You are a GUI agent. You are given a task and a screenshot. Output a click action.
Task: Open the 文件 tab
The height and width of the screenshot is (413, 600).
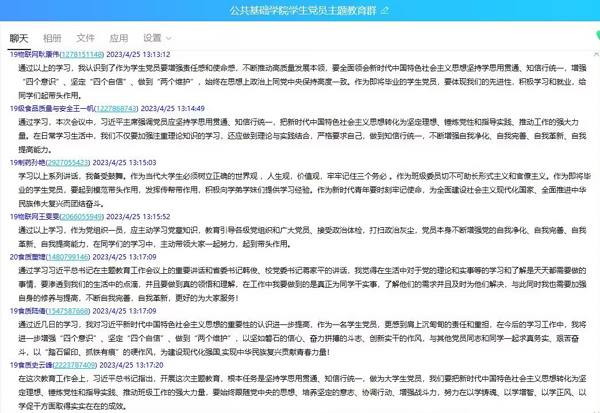coord(85,38)
